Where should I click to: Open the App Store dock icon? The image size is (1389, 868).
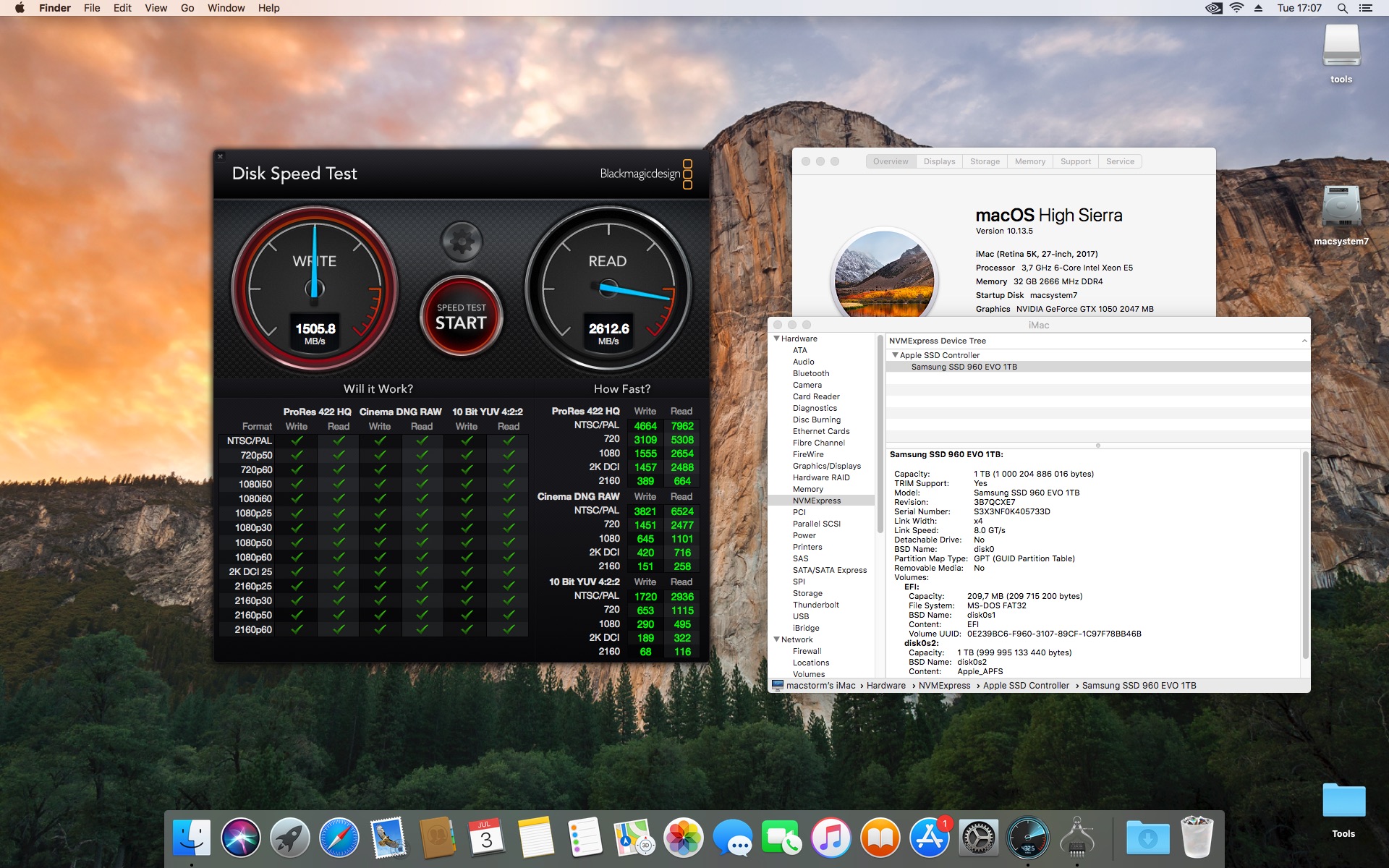(x=930, y=838)
